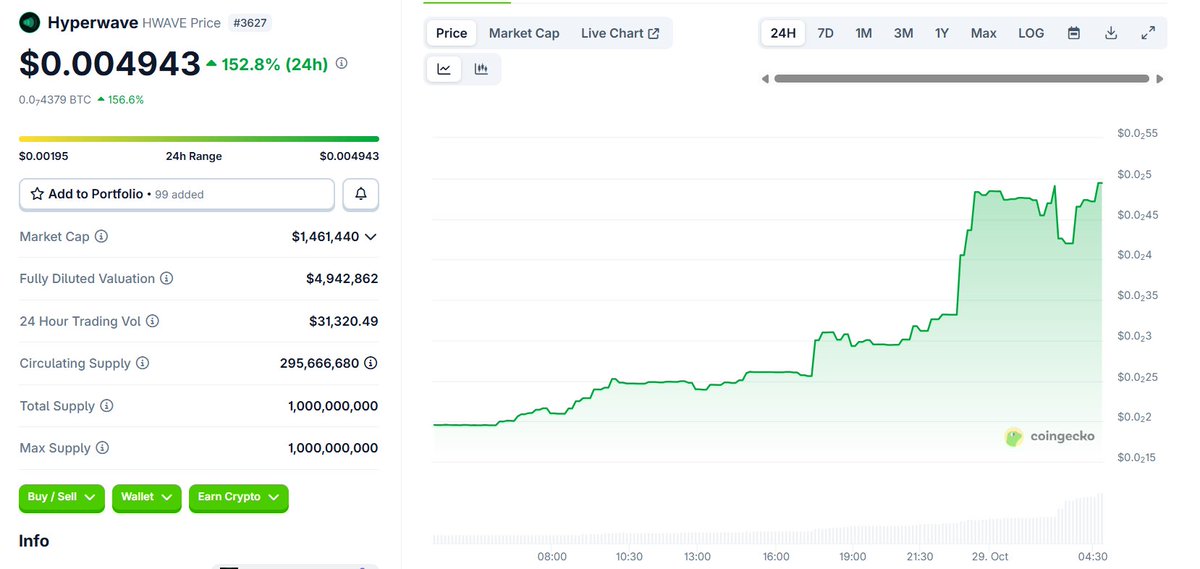Switch to candlestick chart view icon
1200x569 pixels.
(x=481, y=69)
